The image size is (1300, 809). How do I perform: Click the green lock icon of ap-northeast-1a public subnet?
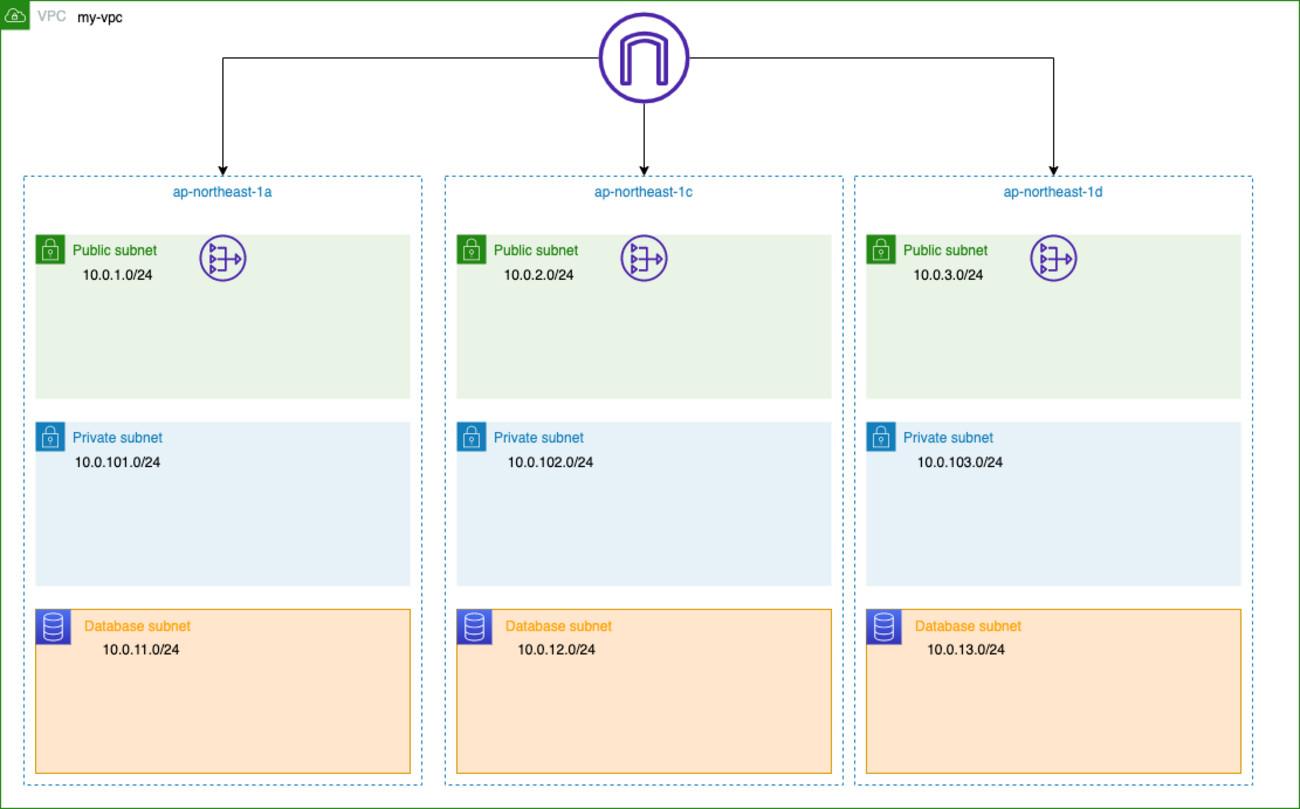click(50, 250)
